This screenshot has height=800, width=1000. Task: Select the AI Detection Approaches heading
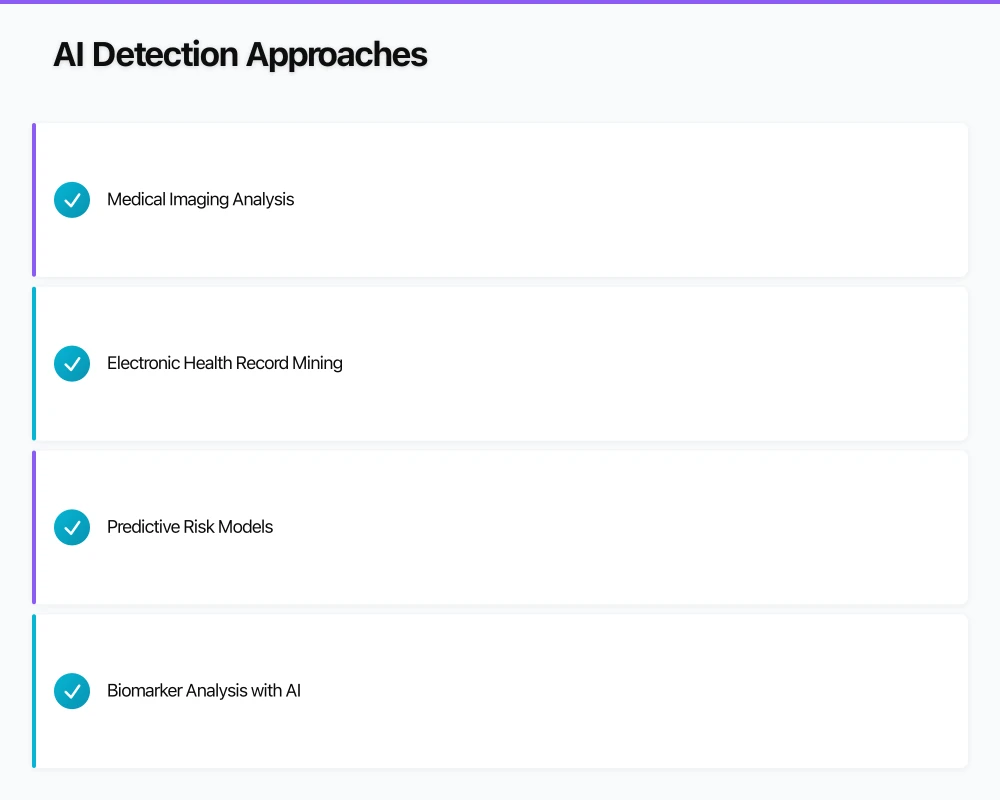(x=240, y=55)
